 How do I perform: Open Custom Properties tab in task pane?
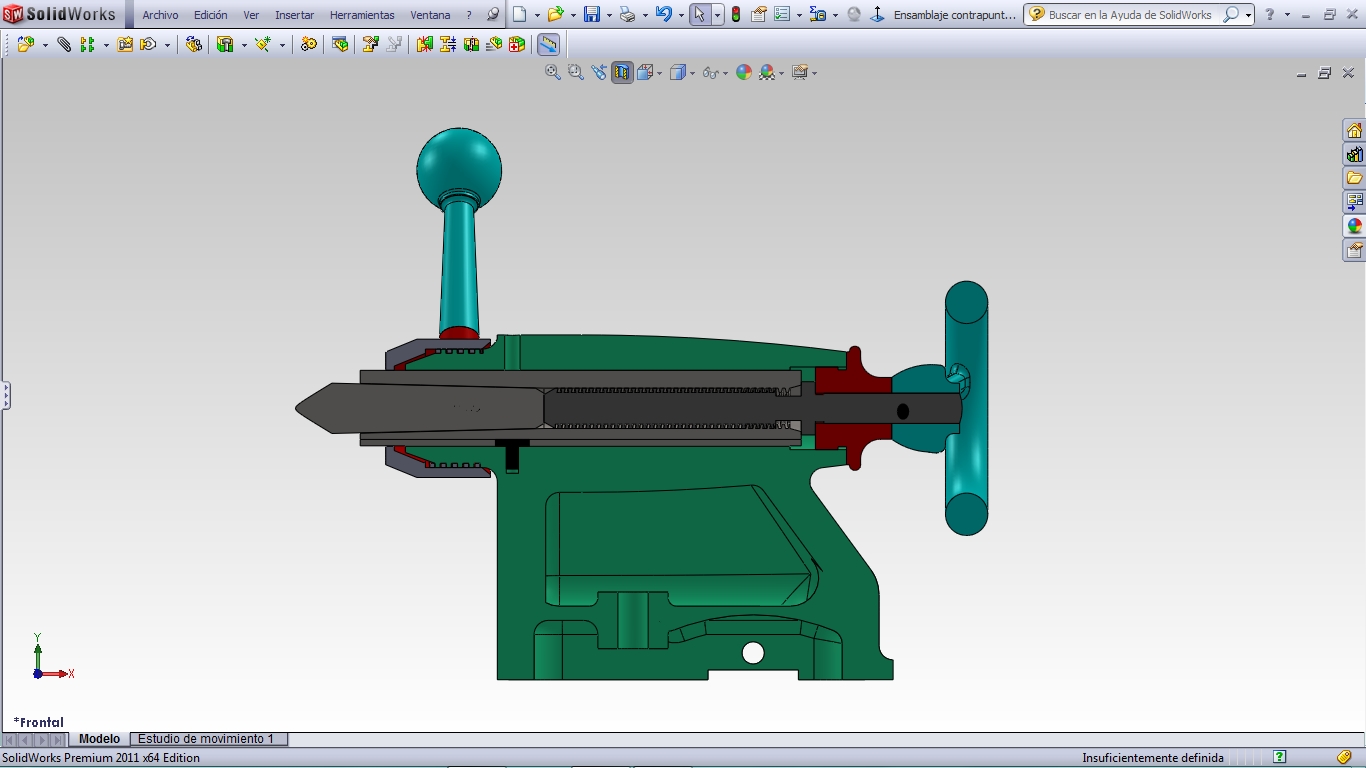point(1354,250)
